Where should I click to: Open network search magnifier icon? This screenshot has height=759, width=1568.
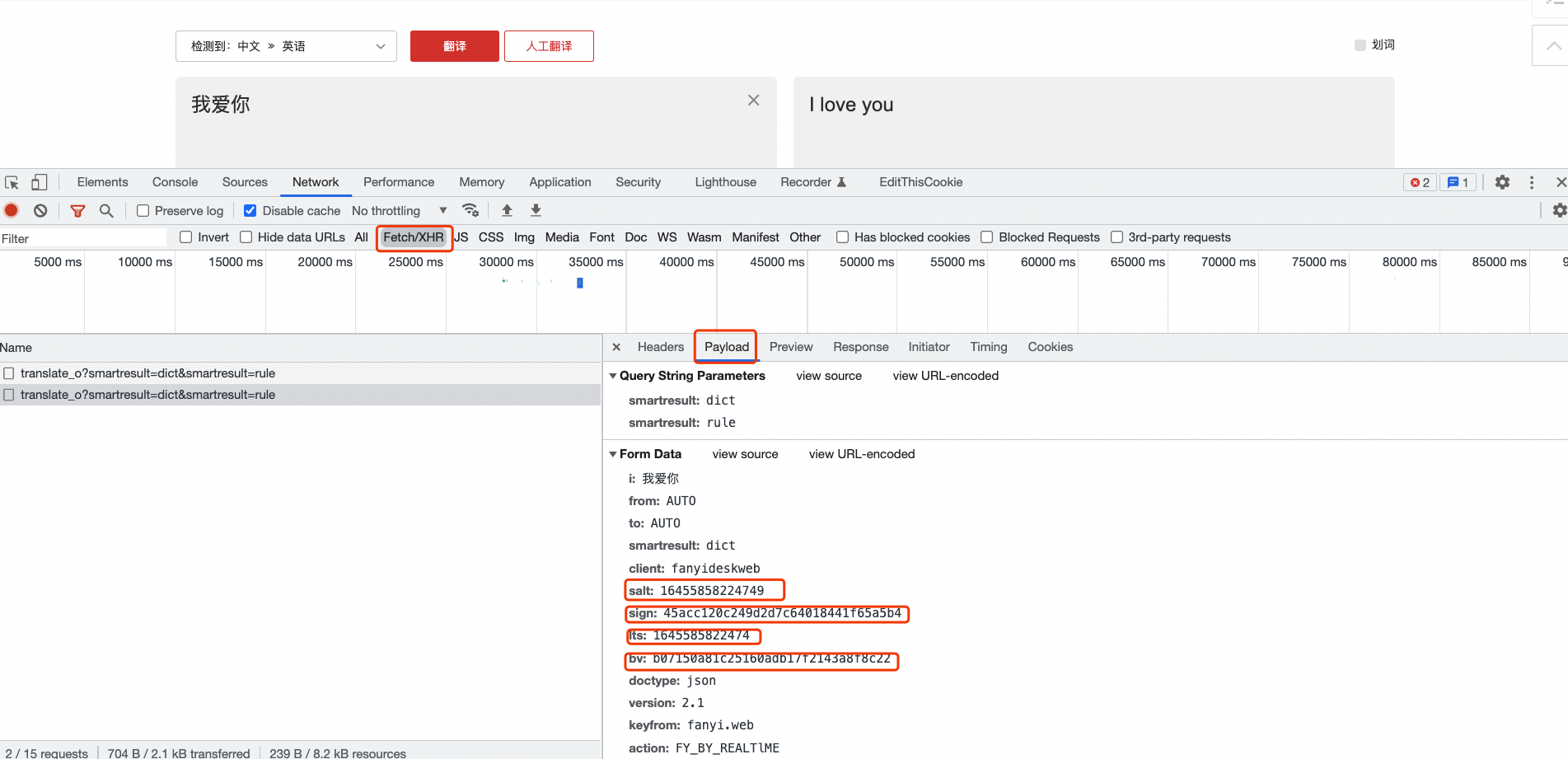click(106, 211)
